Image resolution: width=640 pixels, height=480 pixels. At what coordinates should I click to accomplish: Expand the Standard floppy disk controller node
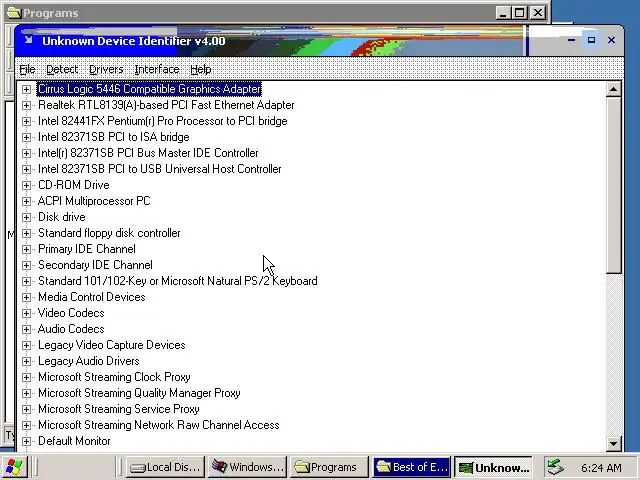coord(27,233)
